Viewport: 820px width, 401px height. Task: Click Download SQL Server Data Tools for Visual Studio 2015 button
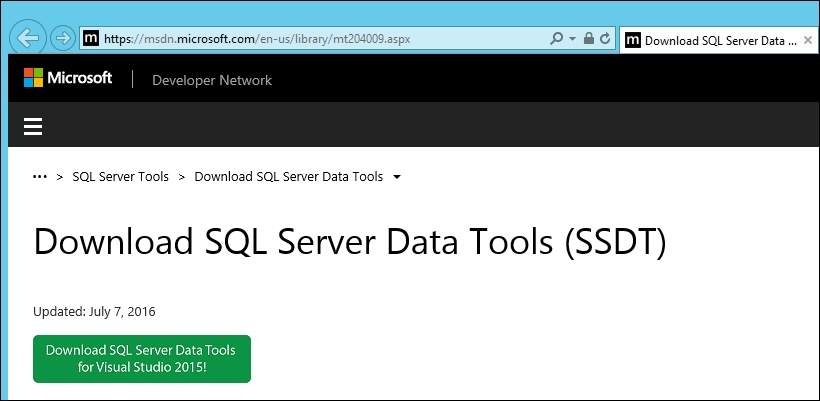pyautogui.click(x=142, y=359)
